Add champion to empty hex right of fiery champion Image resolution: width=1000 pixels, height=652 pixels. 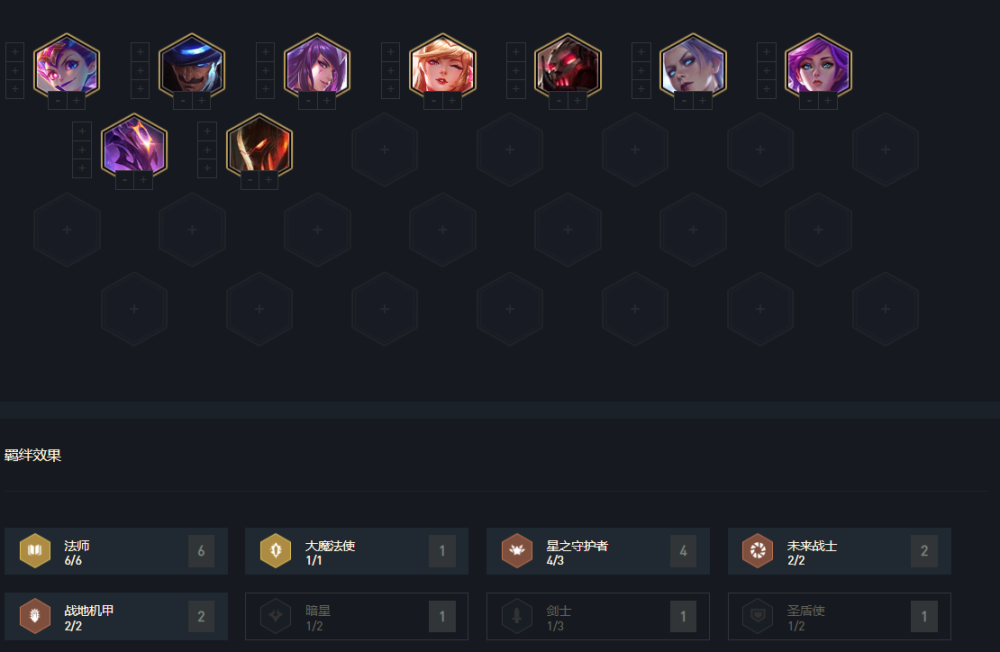(x=385, y=149)
